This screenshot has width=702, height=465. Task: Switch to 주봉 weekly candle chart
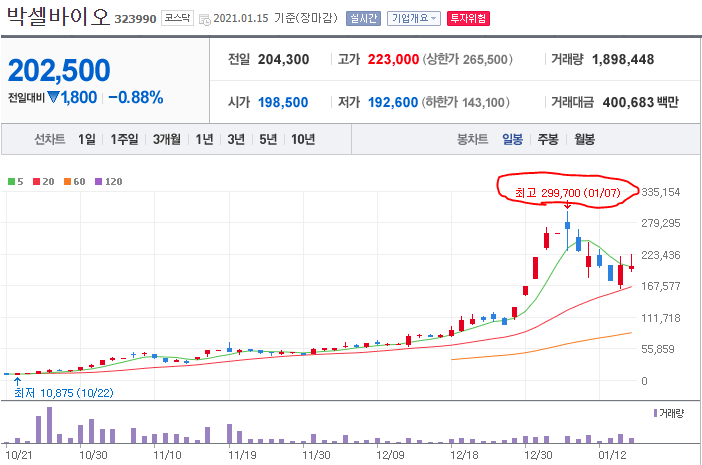click(548, 139)
